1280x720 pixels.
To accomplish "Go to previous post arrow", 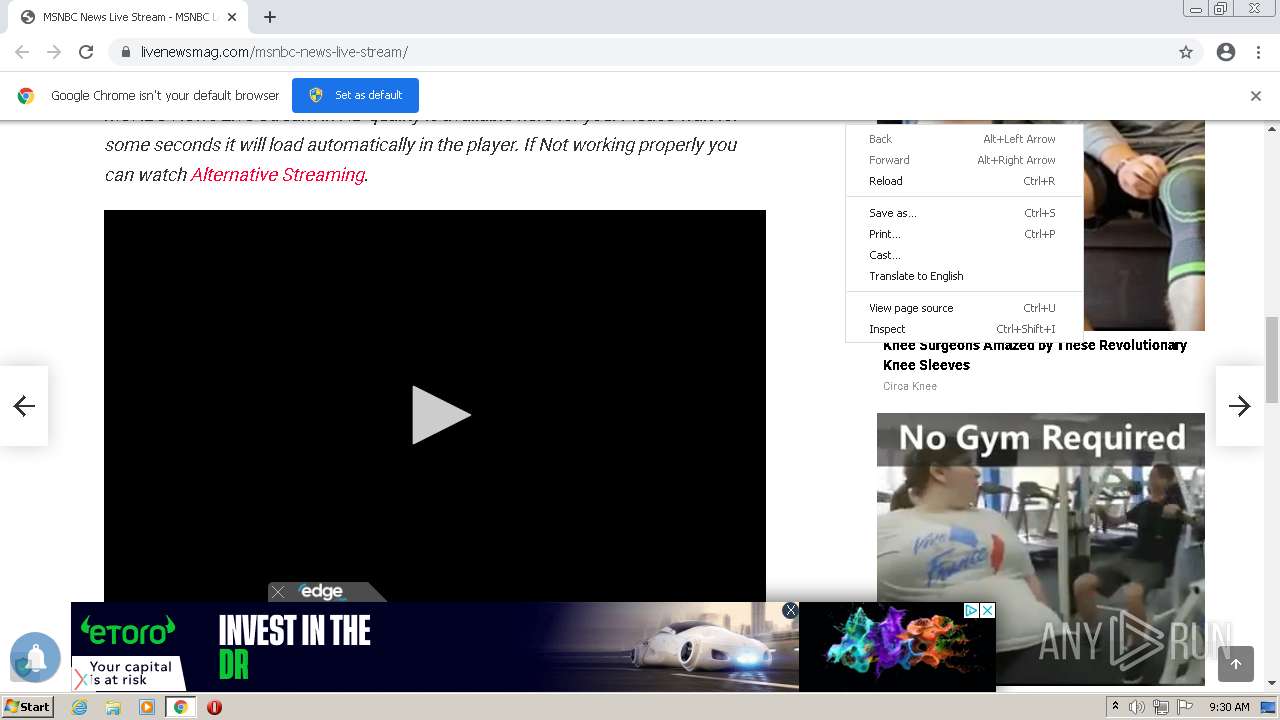I will (x=24, y=406).
